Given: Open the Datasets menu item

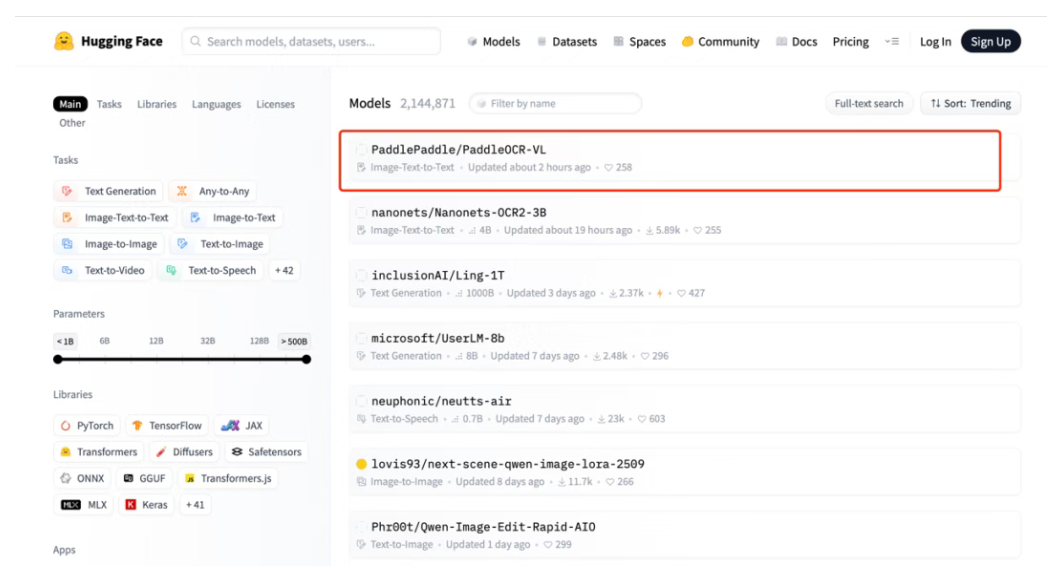Looking at the screenshot, I should click(x=566, y=42).
